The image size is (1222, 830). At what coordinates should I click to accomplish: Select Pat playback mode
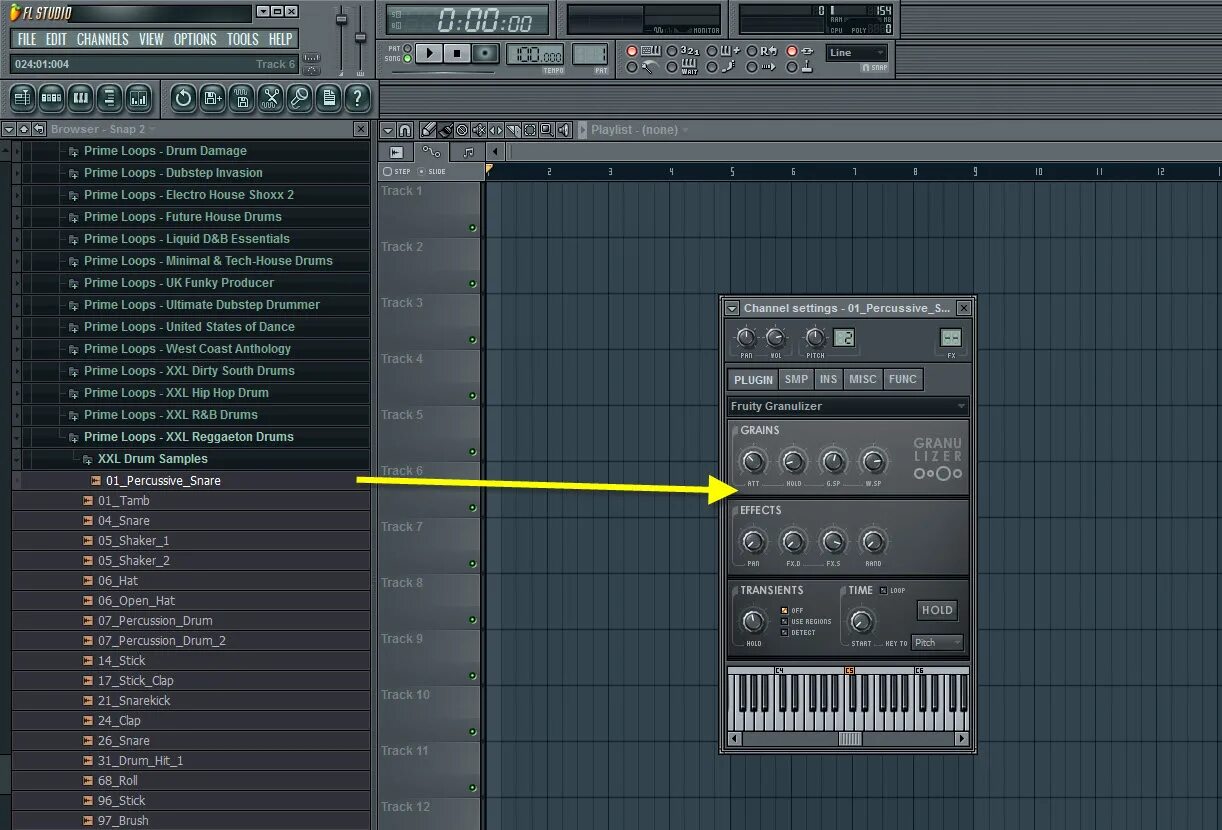407,48
